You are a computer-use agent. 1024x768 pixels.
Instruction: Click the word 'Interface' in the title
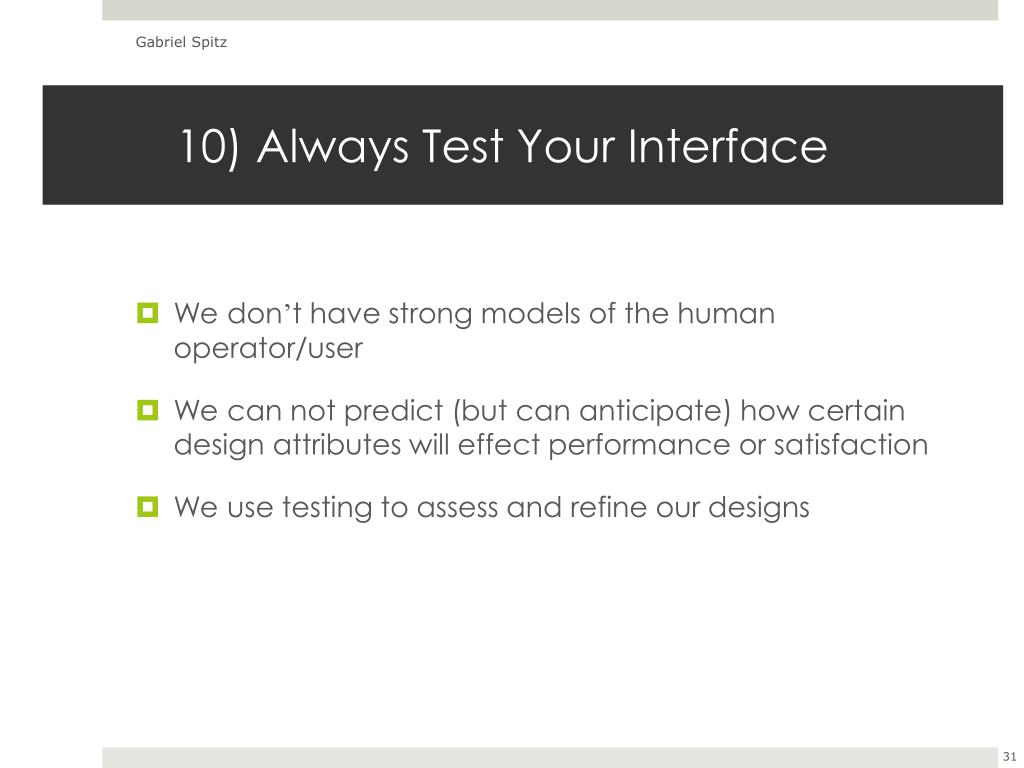(x=728, y=146)
